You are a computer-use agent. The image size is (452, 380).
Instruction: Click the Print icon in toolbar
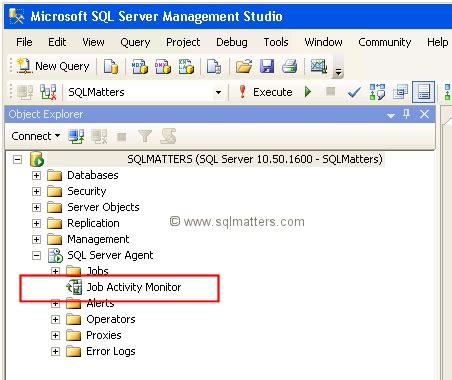point(290,66)
